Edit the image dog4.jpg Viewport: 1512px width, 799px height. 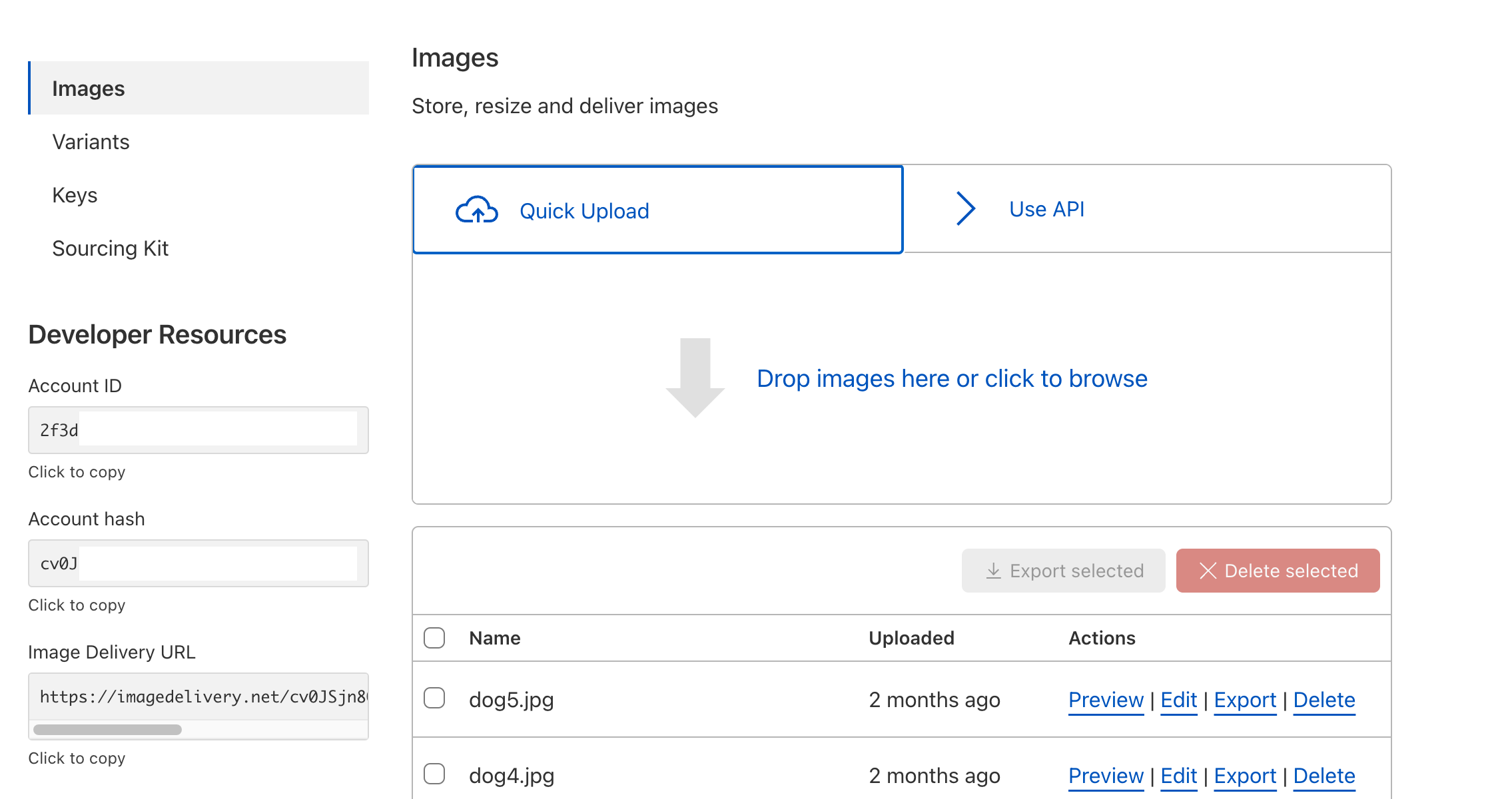coord(1178,775)
